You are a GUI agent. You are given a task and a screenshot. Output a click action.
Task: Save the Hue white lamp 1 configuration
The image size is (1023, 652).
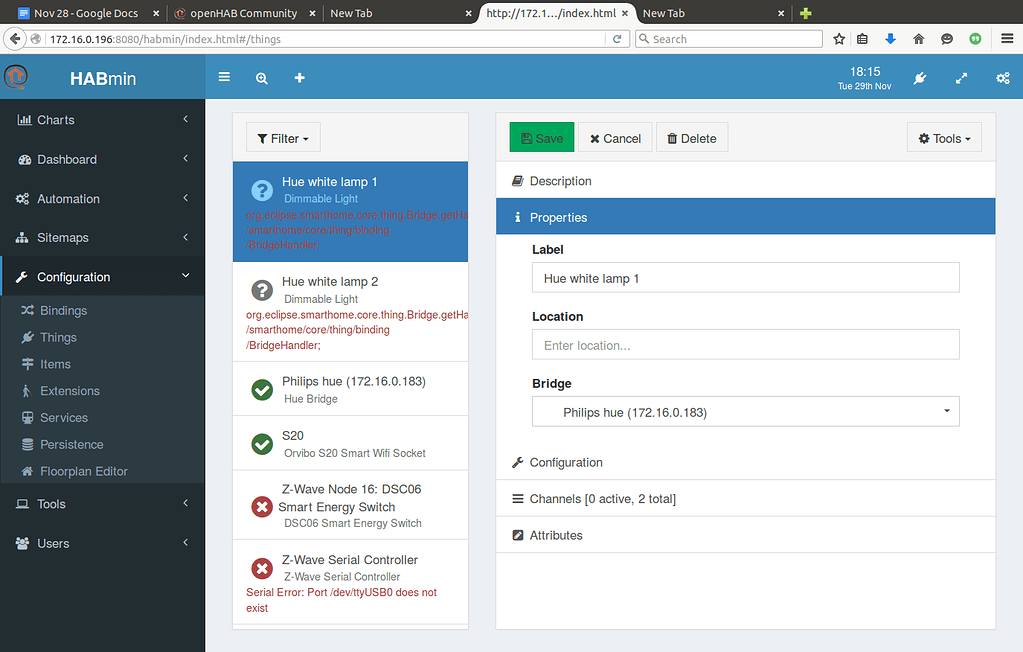(541, 137)
